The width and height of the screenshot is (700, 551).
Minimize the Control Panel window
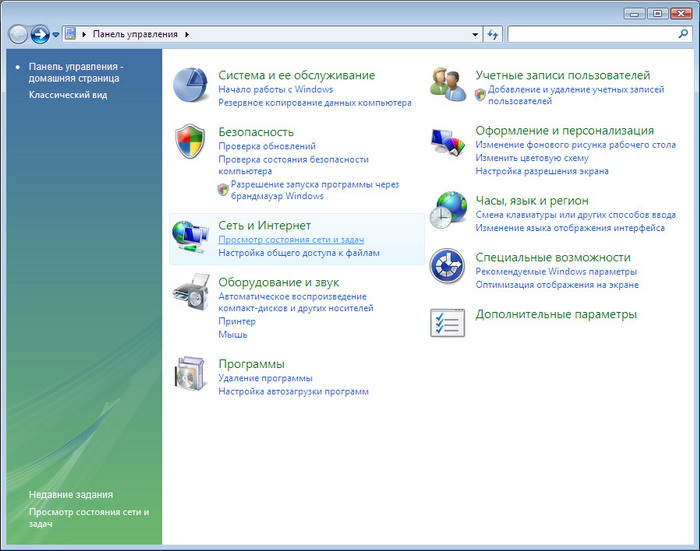coord(634,14)
